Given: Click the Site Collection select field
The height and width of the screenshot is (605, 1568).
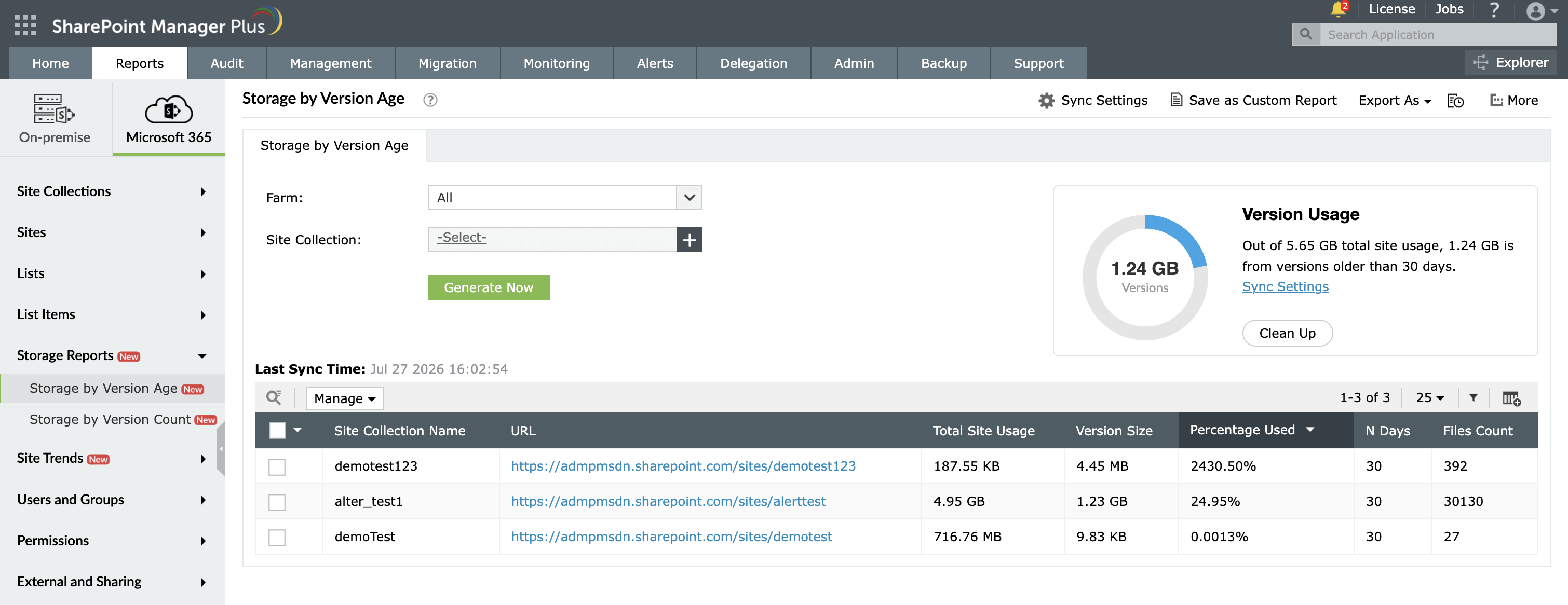Looking at the screenshot, I should pos(552,240).
